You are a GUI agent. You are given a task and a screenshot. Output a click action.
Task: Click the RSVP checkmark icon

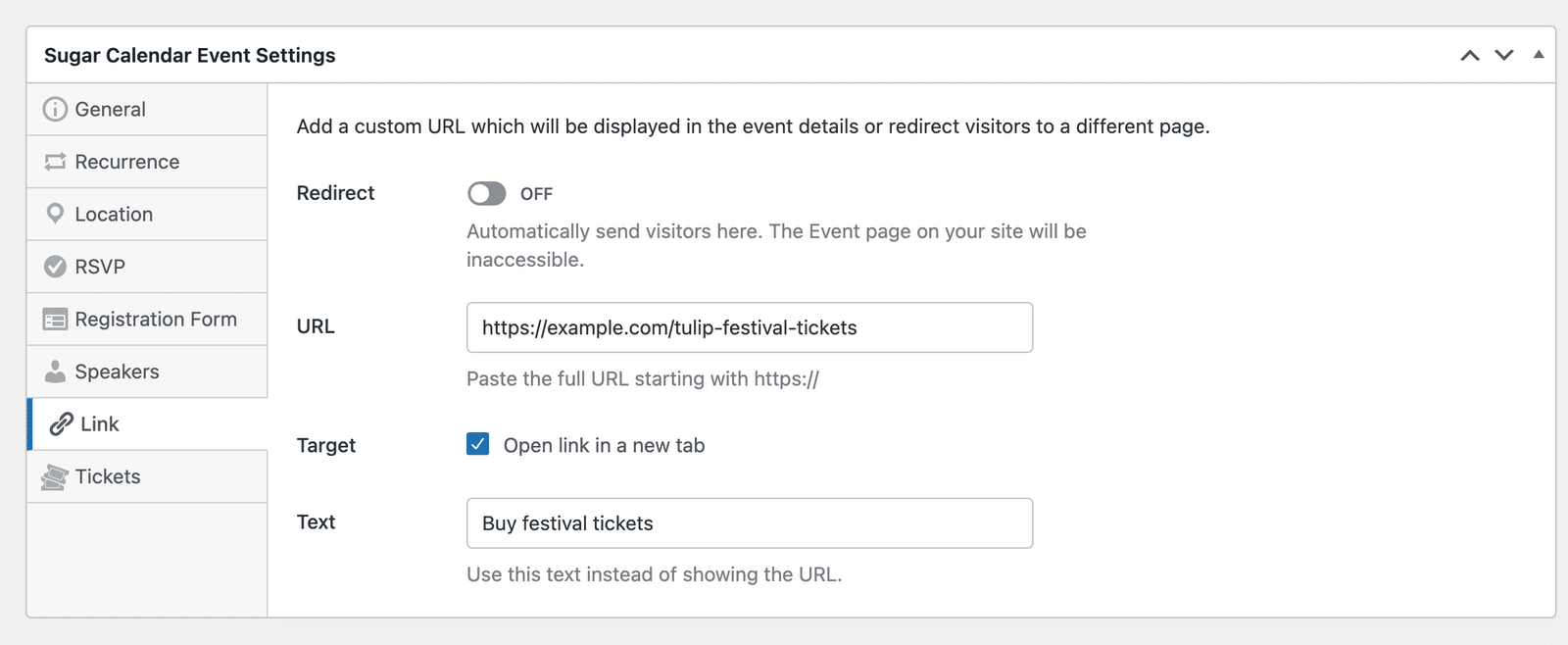55,267
